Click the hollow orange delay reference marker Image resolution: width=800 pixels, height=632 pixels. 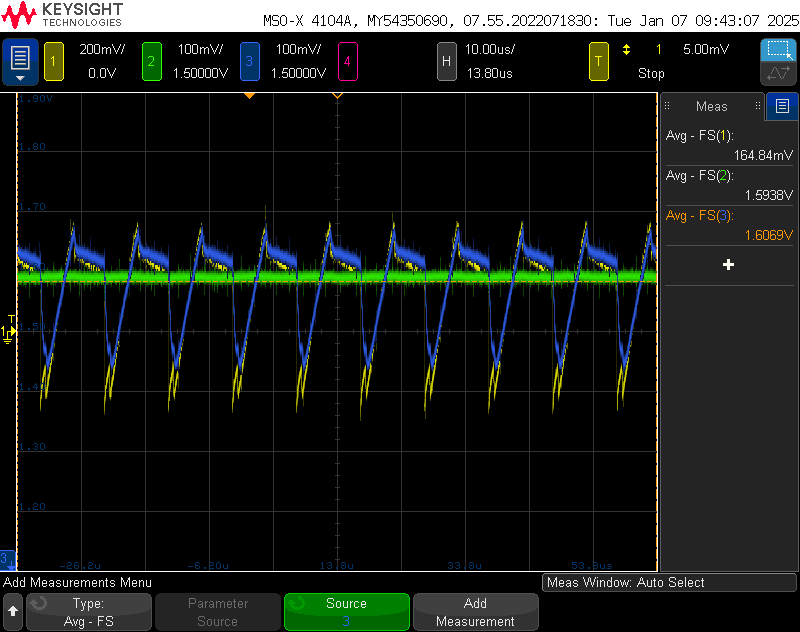pos(337,96)
